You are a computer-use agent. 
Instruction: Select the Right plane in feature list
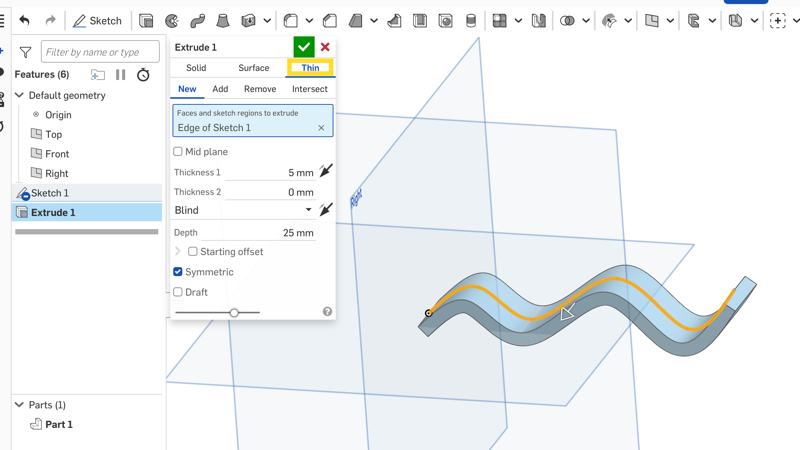57,173
